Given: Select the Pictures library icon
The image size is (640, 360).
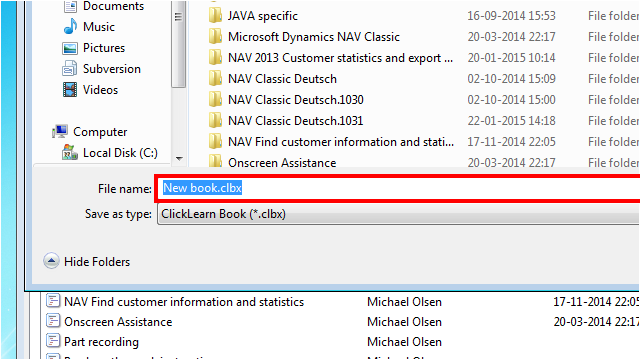Looking at the screenshot, I should [x=70, y=48].
